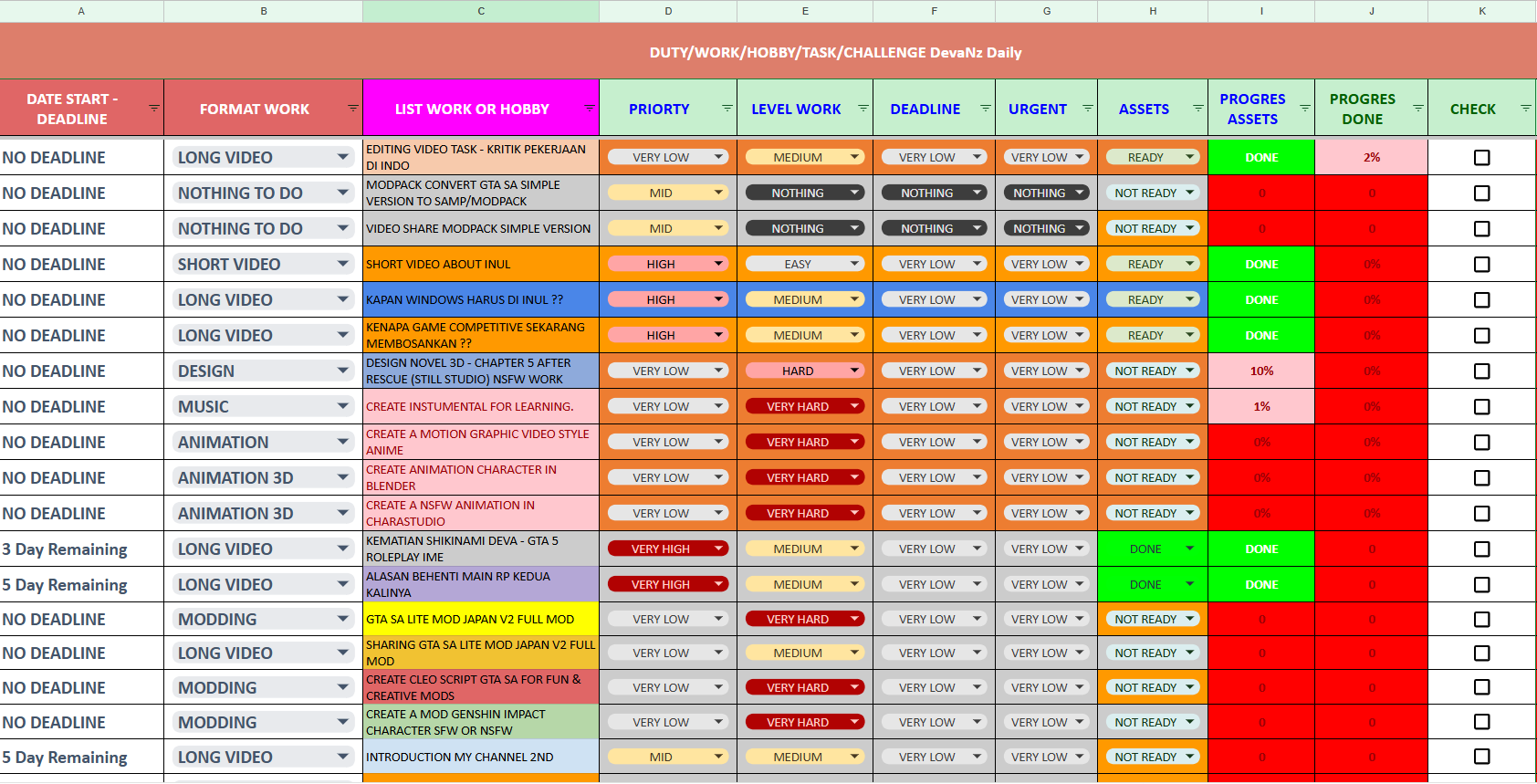Open the CHECK column filter icon
This screenshot has width=1537, height=784.
click(1525, 109)
